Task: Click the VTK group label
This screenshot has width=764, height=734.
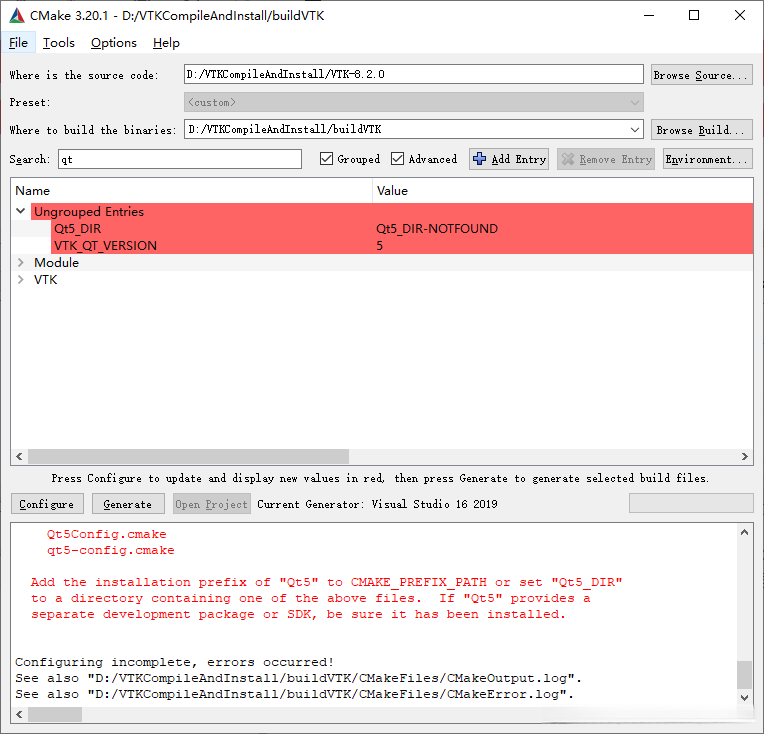Action: pos(45,280)
